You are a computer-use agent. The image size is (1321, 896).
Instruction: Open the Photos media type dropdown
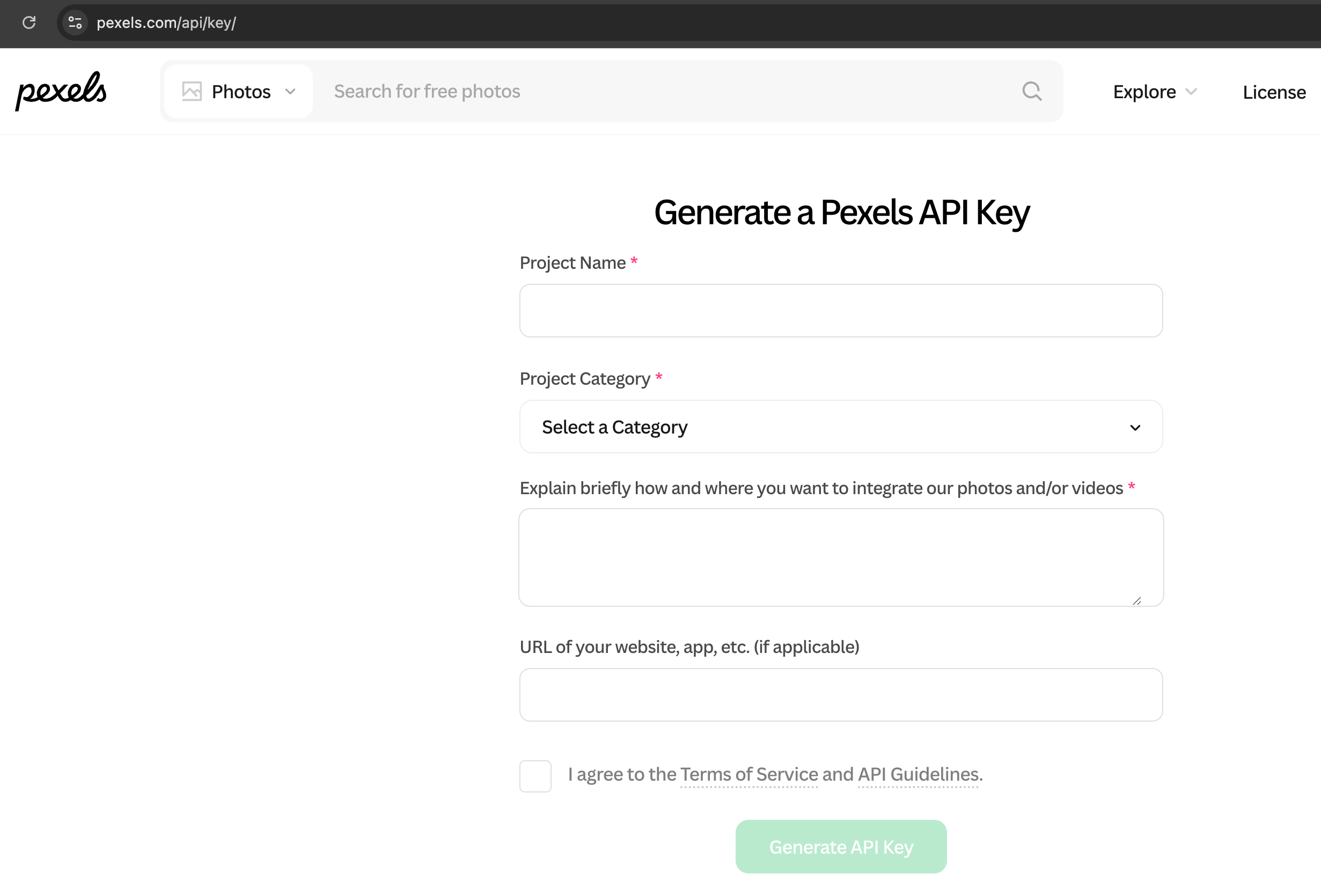(x=238, y=92)
